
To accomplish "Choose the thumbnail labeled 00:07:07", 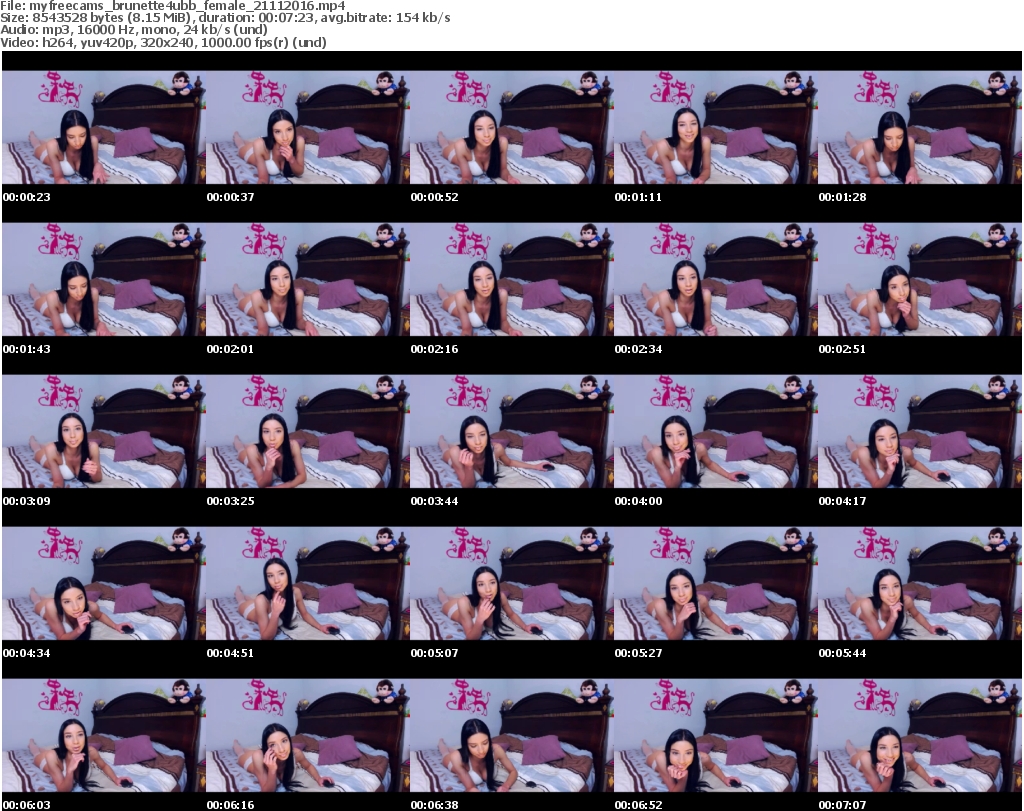I will 920,736.
